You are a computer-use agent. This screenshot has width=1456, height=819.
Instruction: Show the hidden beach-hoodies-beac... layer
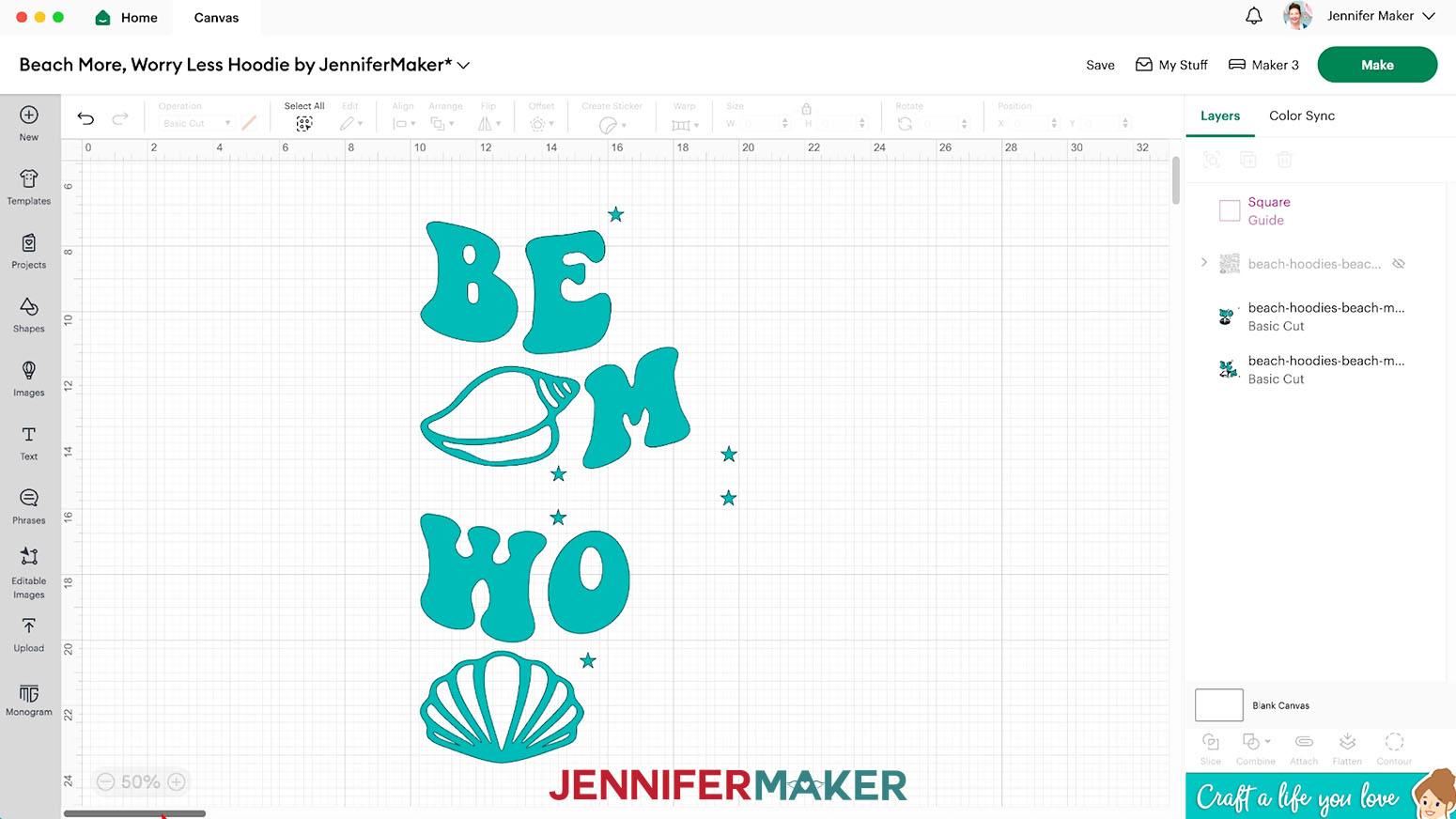[x=1399, y=264]
